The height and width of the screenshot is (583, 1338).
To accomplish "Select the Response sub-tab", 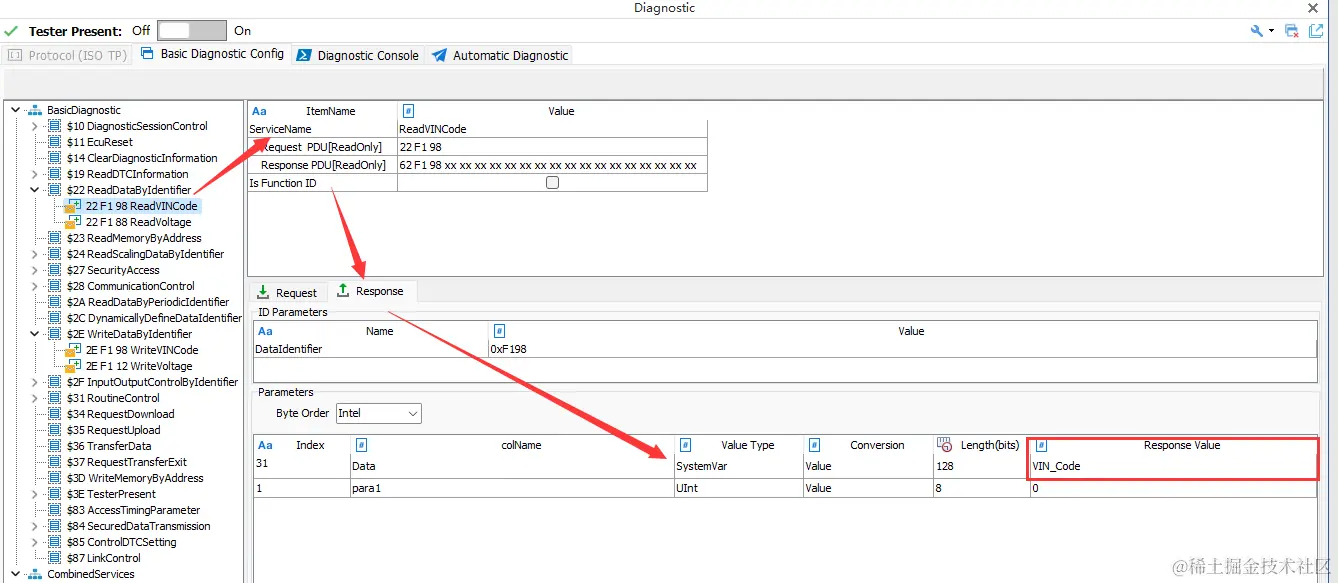I will [371, 291].
